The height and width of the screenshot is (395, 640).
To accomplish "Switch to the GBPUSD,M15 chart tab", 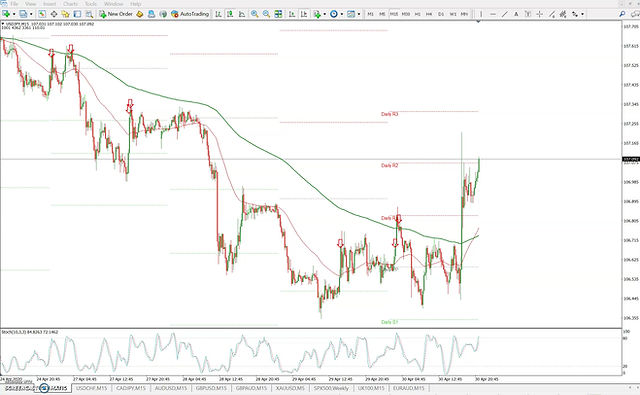I will click(211, 388).
